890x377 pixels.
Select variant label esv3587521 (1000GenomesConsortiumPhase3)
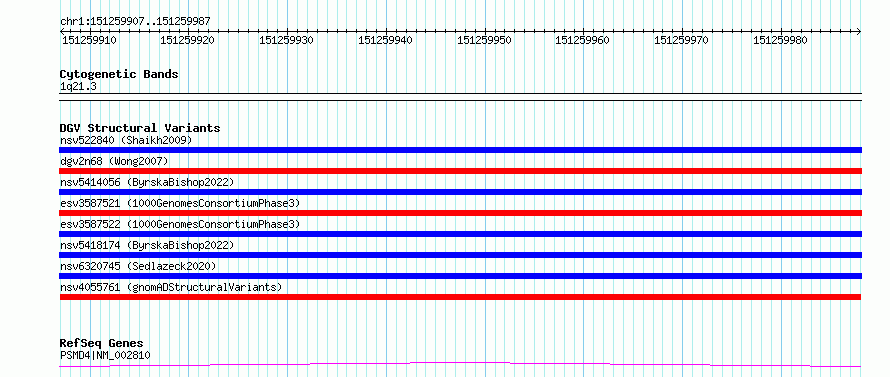180,203
